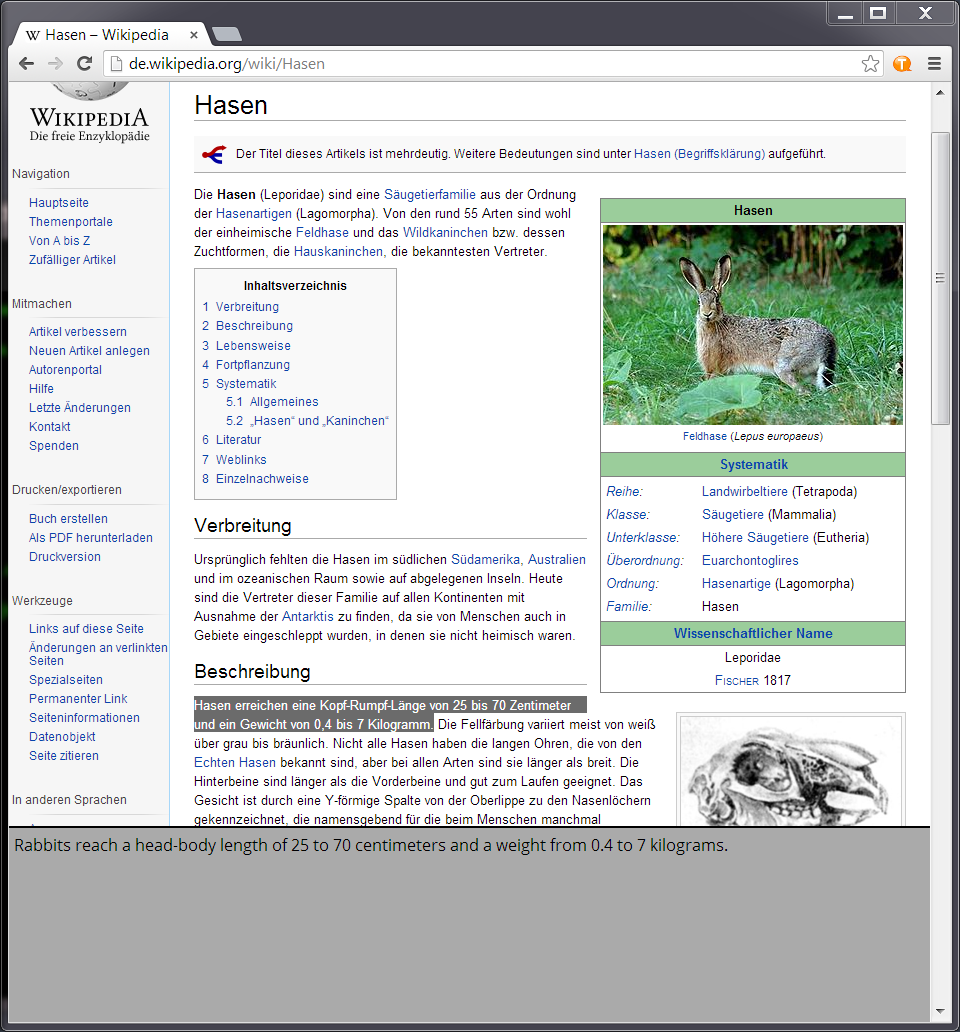Jump to contents entry 1 Verbreitung
The width and height of the screenshot is (960, 1032).
coord(241,307)
